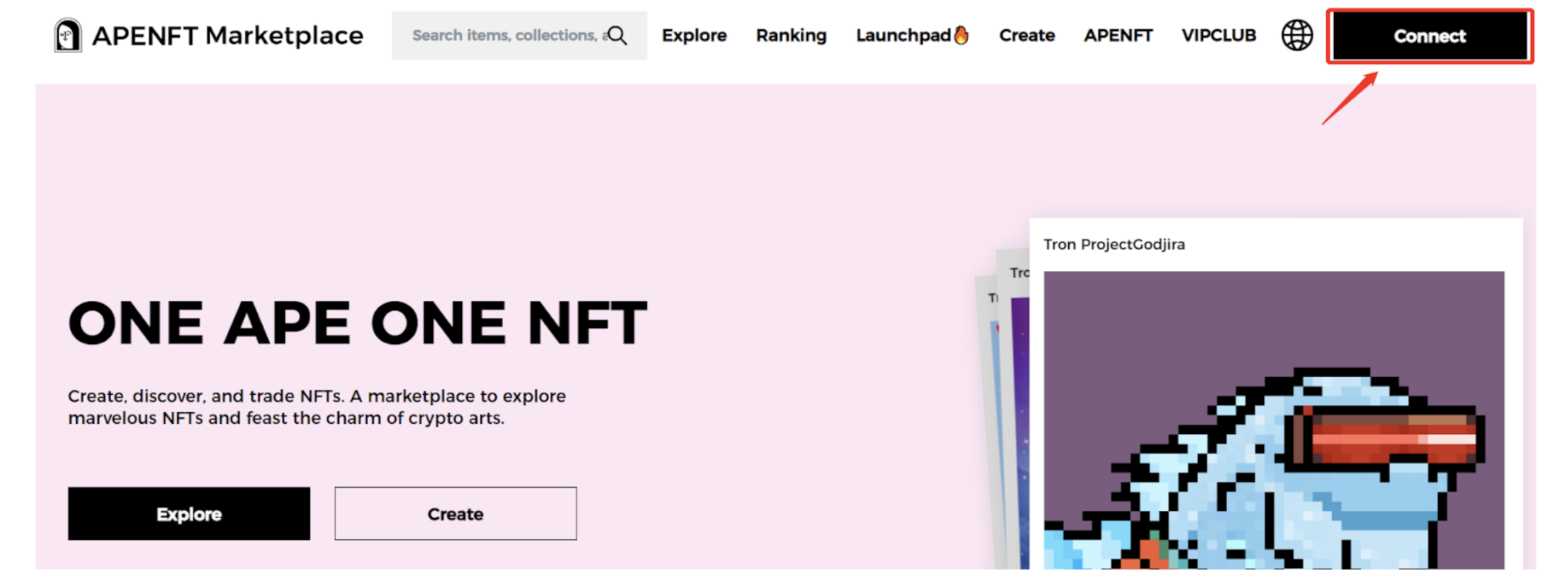Click the ONE APE ONE NFT headline
Viewport: 1568px width, 588px height.
357,323
